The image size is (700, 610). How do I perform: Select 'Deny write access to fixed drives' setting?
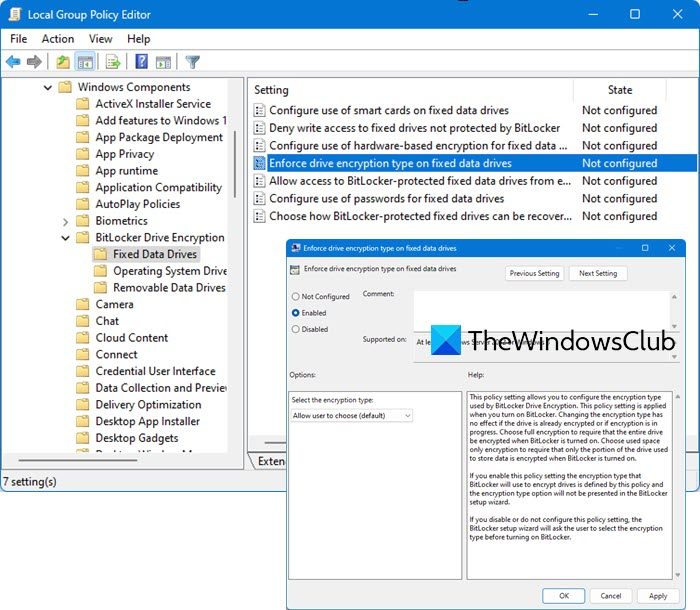(x=414, y=128)
